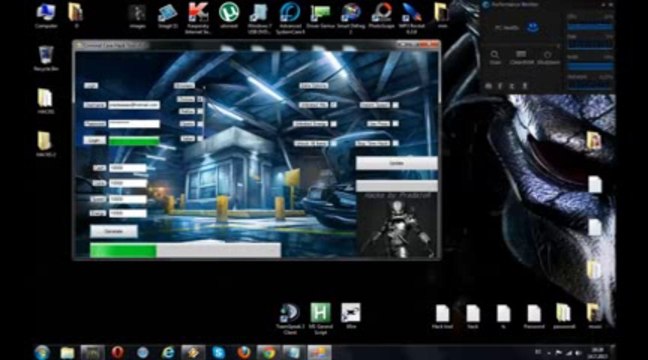Open the green H script icon on desktop
Viewport: 648px width, 360px height.
[320, 318]
